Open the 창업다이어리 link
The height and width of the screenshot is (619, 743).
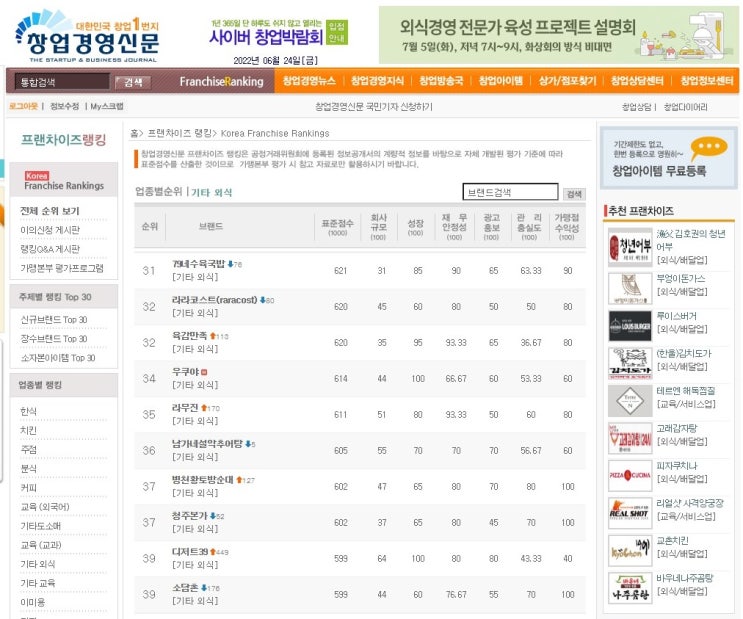(685, 107)
